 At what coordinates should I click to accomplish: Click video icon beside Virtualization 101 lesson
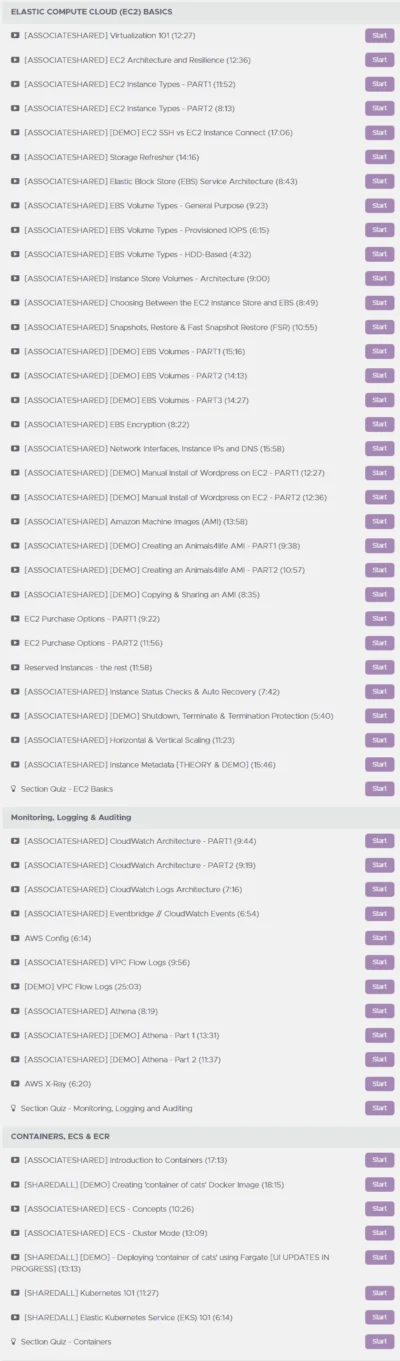(15, 35)
